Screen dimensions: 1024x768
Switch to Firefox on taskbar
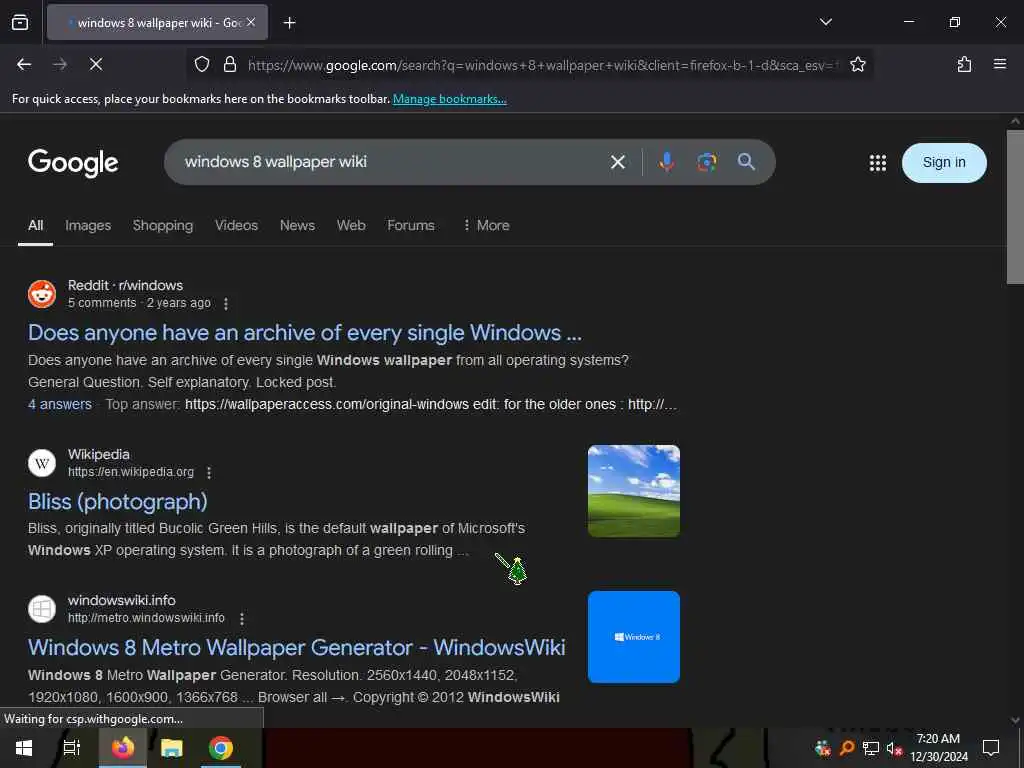123,748
